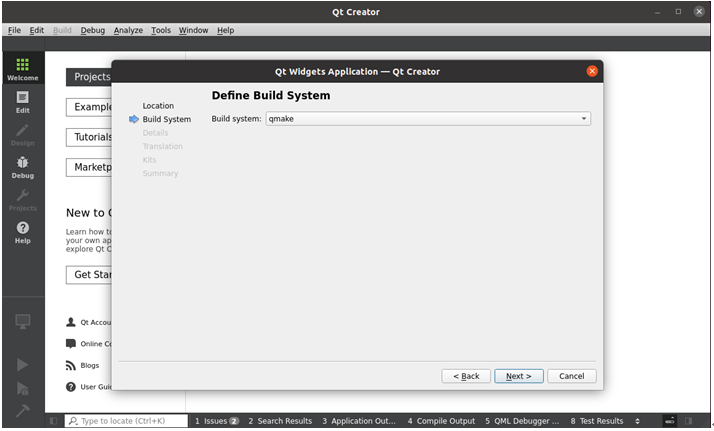Click the Start Debugging run icon
Image resolution: width=714 pixels, height=431 pixels.
click(23, 388)
